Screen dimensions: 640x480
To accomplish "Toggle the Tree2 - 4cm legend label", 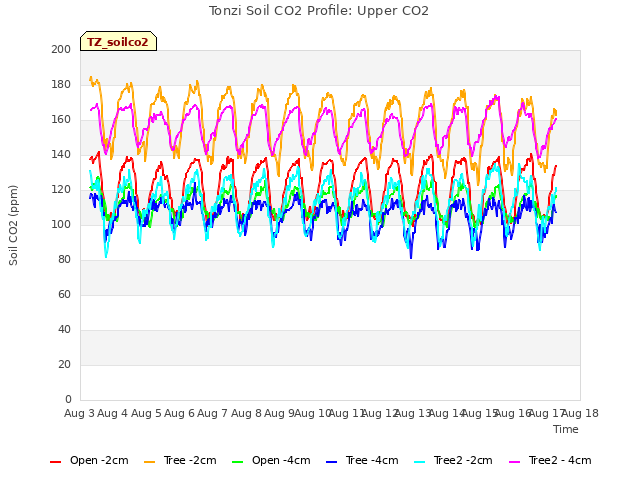I will (x=560, y=460).
